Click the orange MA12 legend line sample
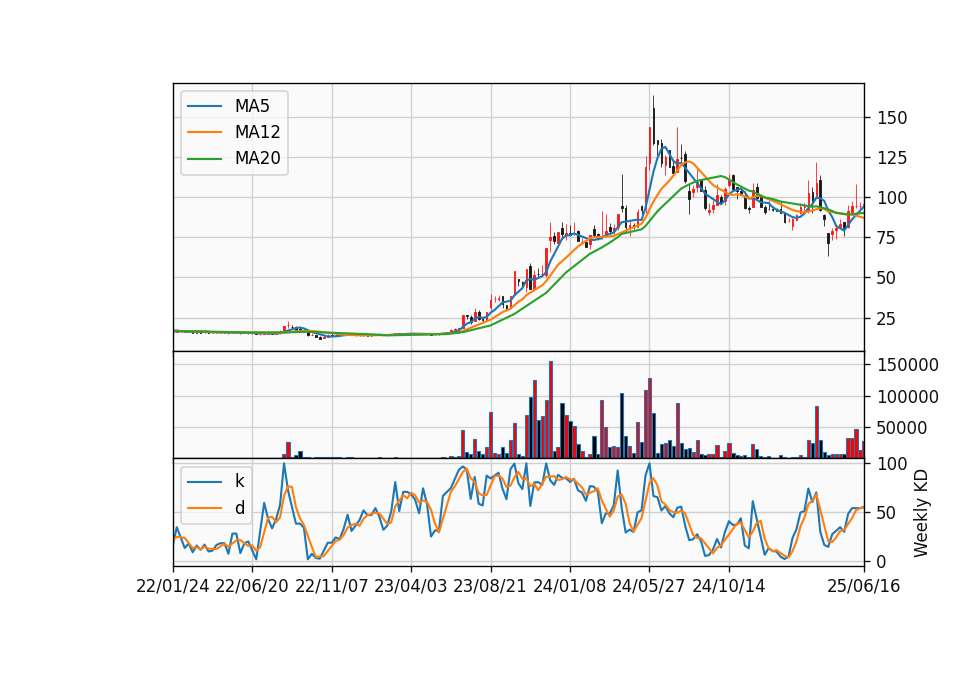Screen dimensions: 960x690 click(x=204, y=132)
